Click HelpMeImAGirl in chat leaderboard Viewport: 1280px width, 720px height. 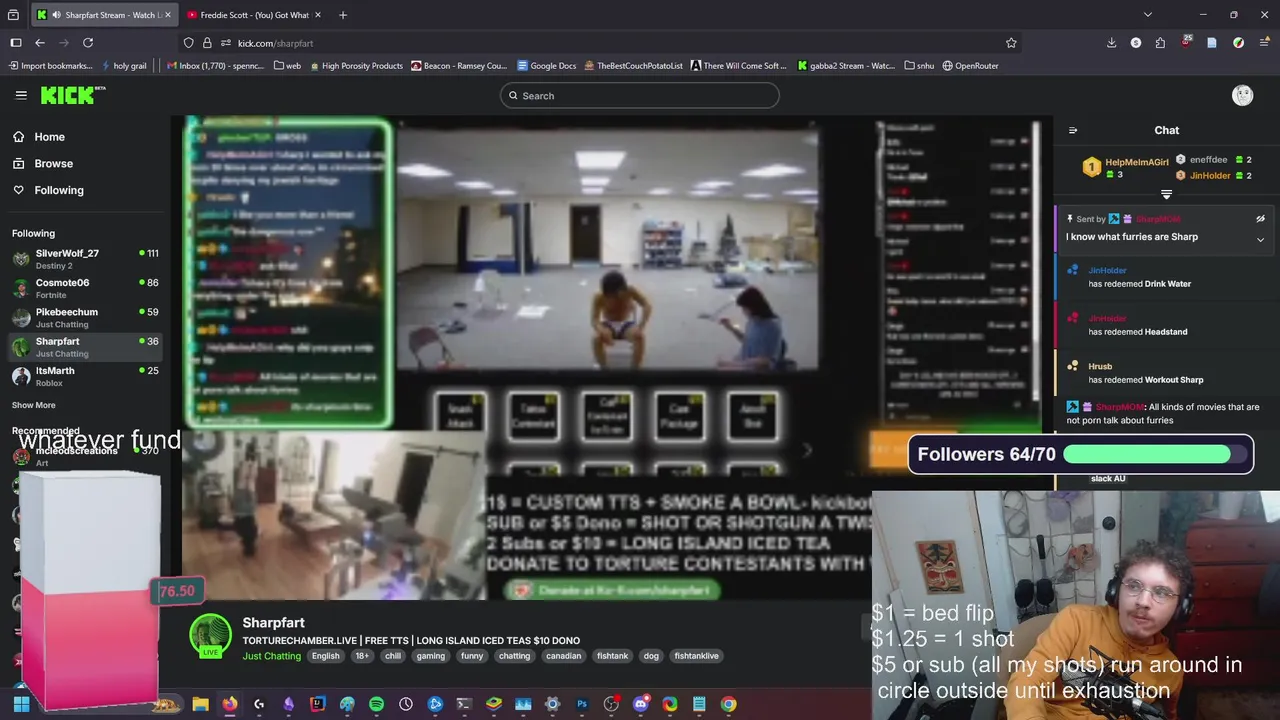(1137, 162)
